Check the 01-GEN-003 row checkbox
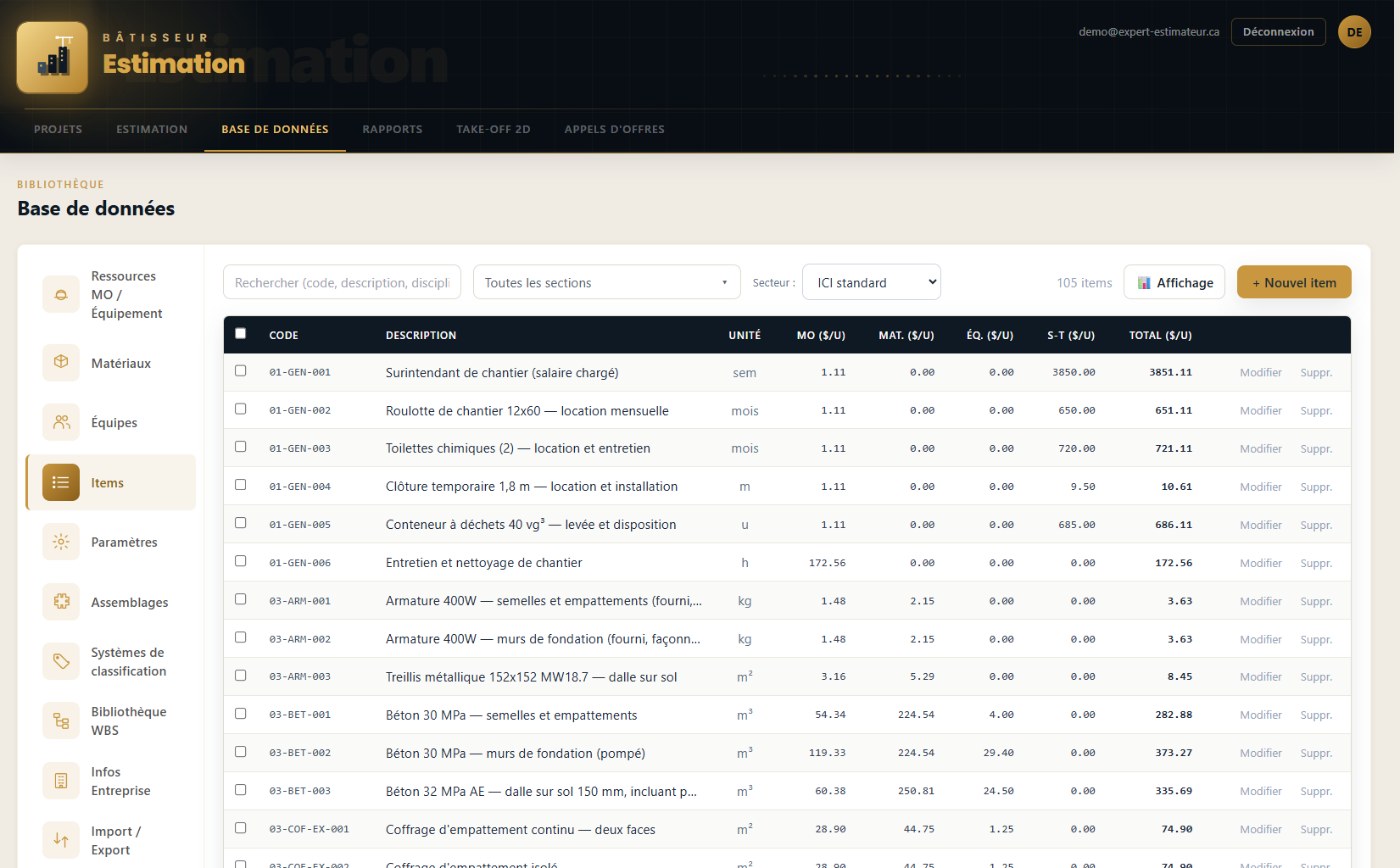This screenshot has width=1400, height=868. (240, 446)
